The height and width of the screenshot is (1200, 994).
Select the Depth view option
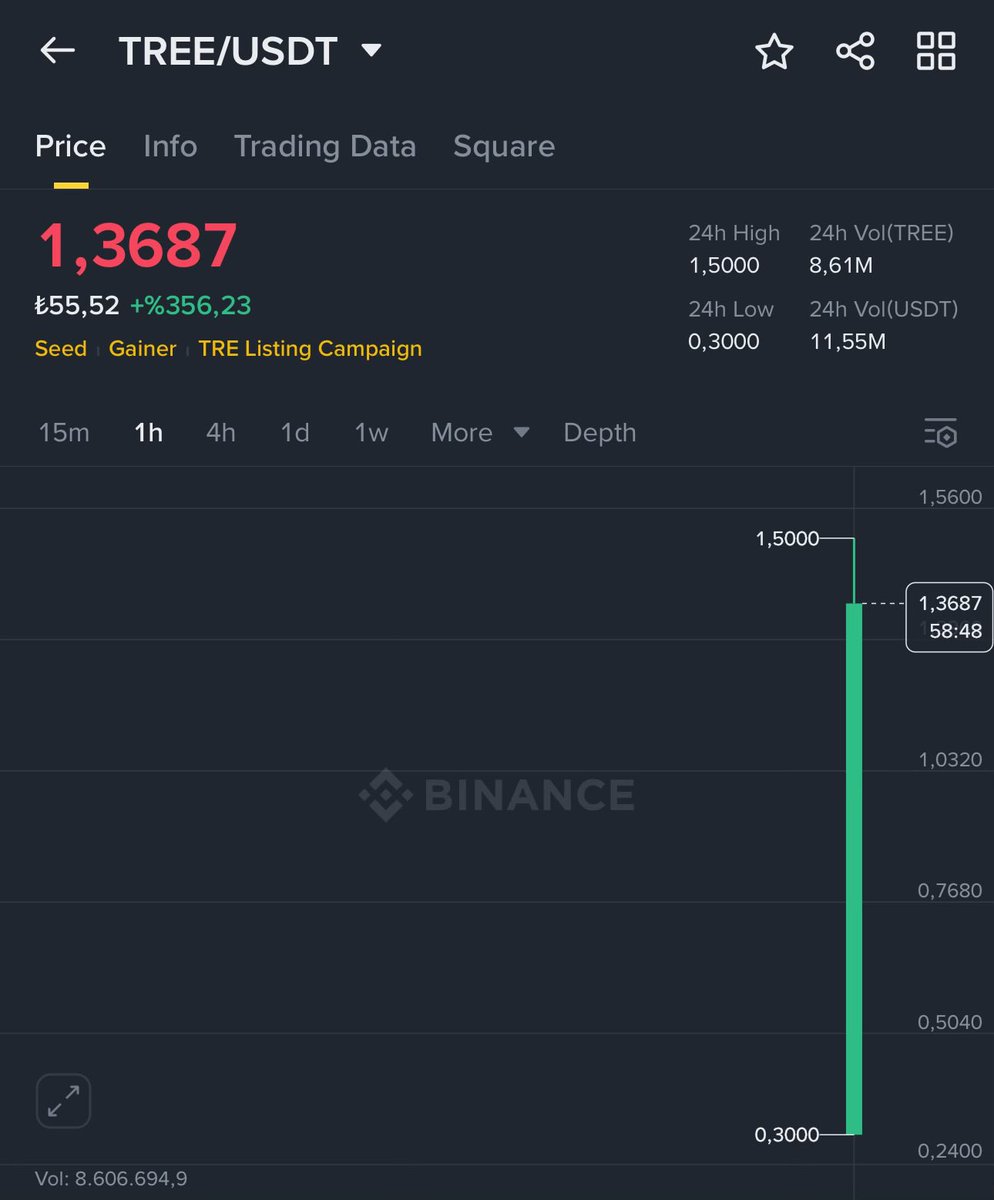pyautogui.click(x=599, y=432)
